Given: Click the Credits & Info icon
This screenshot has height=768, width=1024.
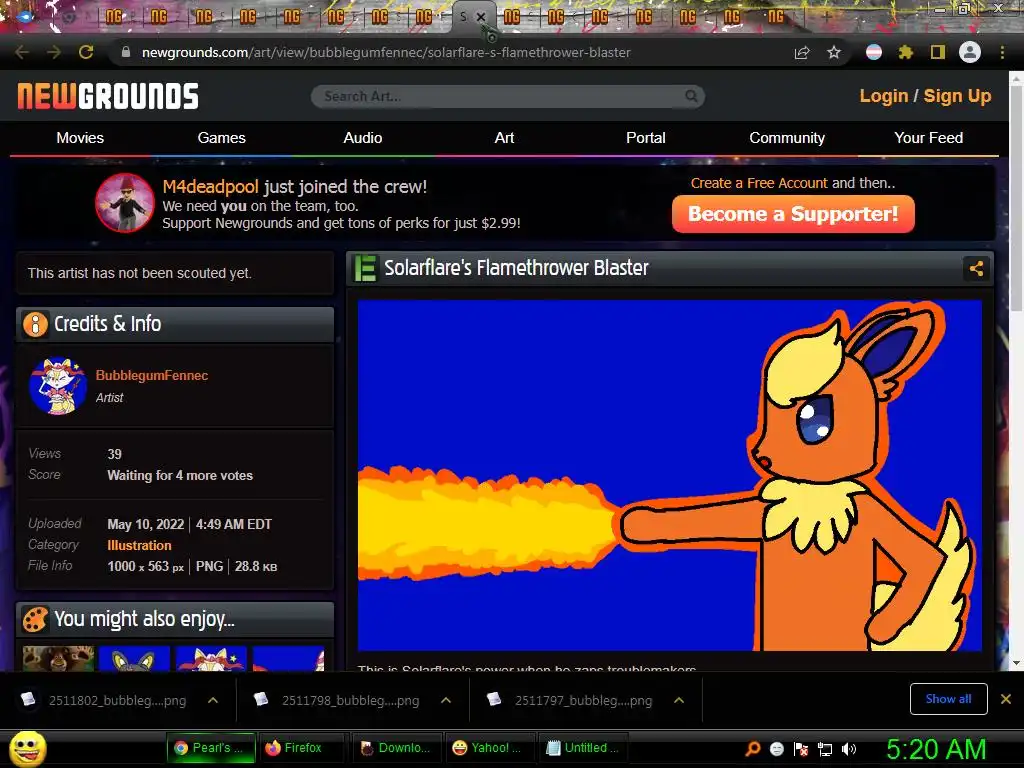Looking at the screenshot, I should [x=35, y=324].
